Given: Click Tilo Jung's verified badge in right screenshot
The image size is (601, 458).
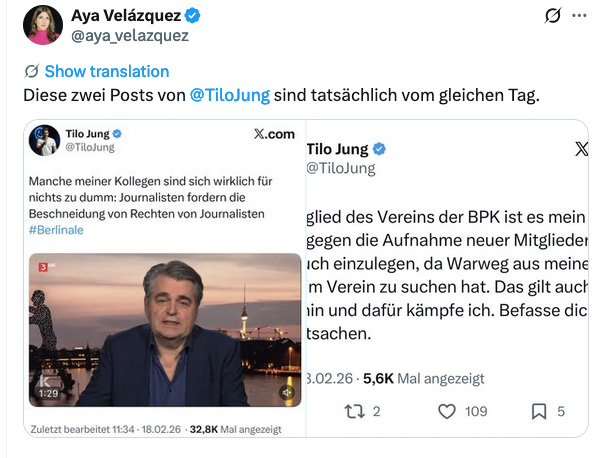Looking at the screenshot, I should tap(380, 149).
